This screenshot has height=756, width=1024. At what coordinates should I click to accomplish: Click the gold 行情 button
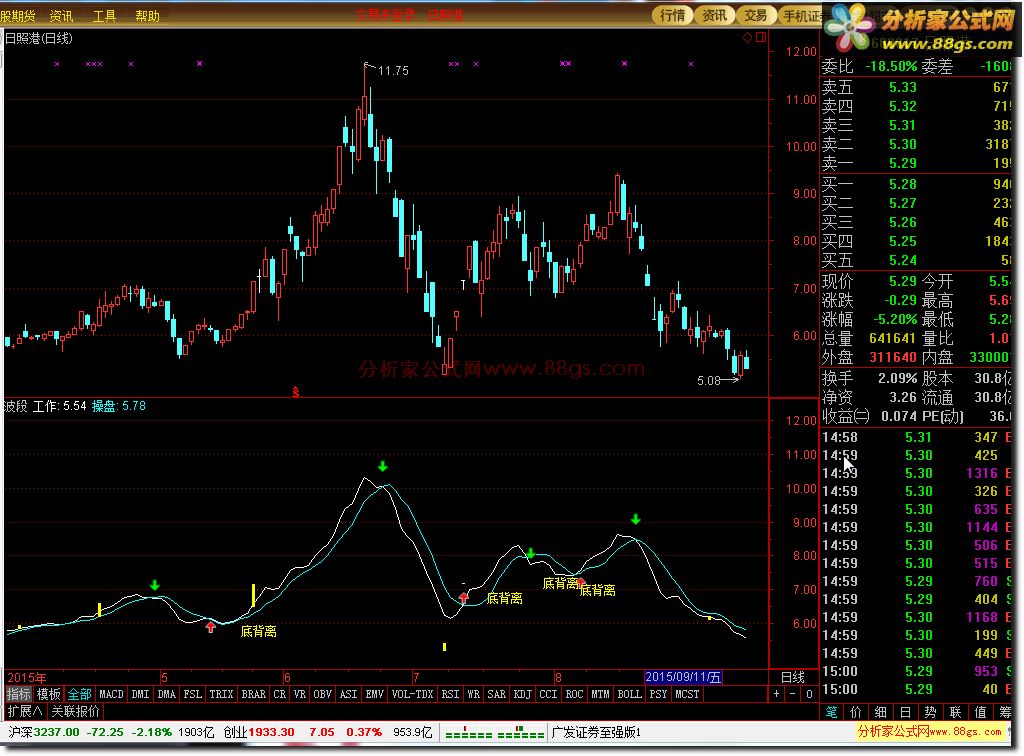[673, 15]
